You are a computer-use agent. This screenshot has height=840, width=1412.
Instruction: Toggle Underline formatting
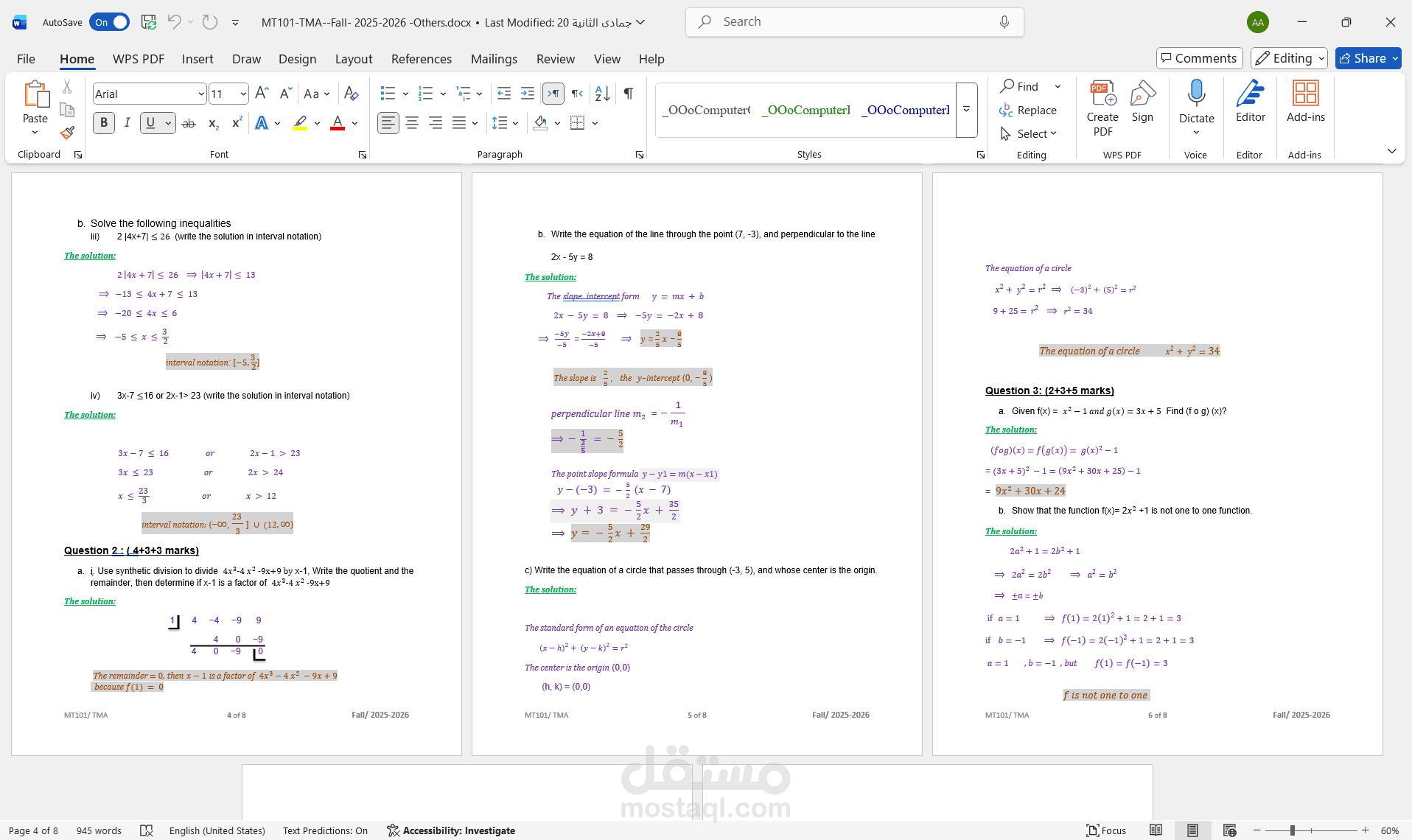(x=150, y=123)
